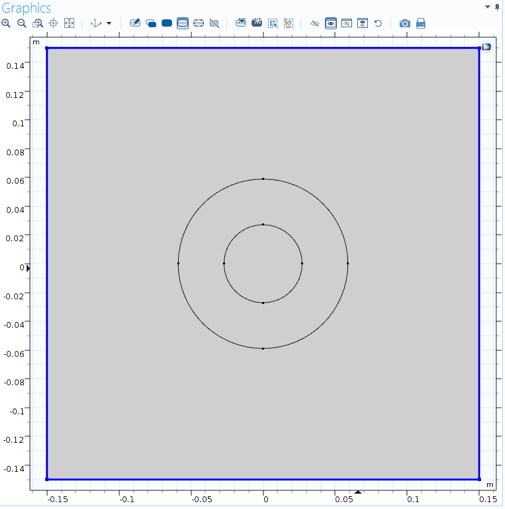The height and width of the screenshot is (509, 505).
Task: Toggle the View Unhidden eye button
Action: pyautogui.click(x=331, y=23)
